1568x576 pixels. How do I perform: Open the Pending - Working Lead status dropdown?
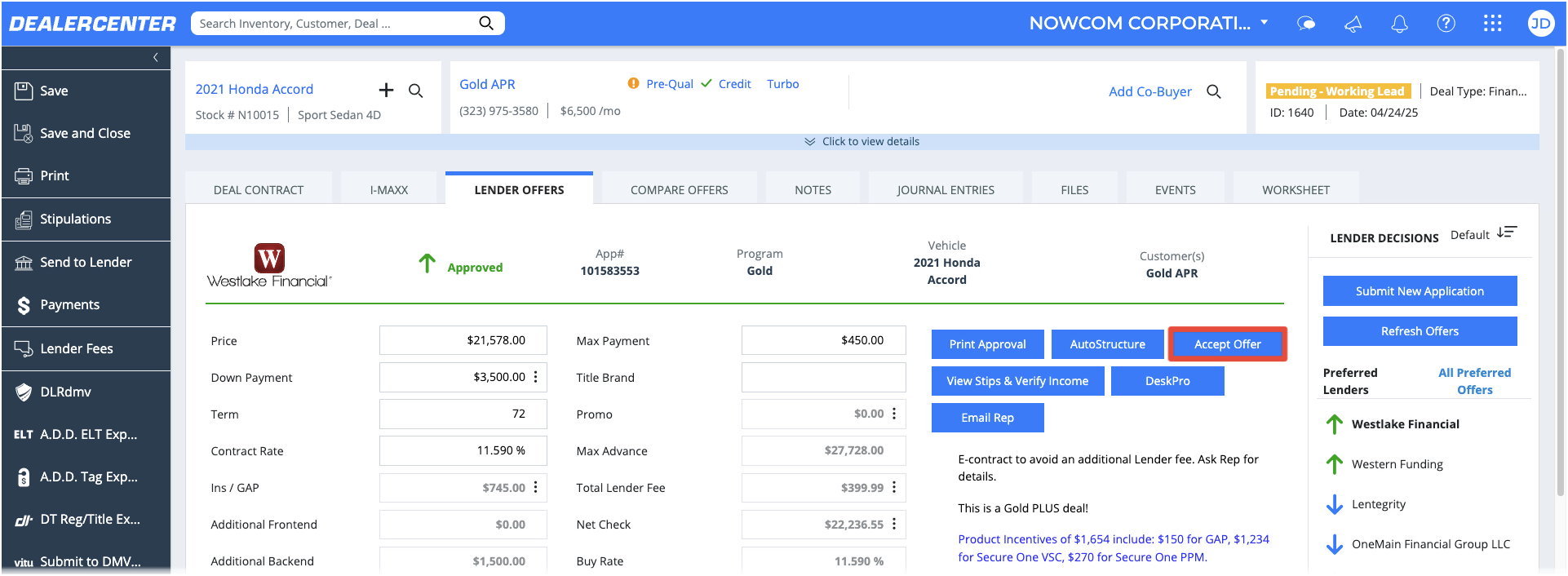1338,91
